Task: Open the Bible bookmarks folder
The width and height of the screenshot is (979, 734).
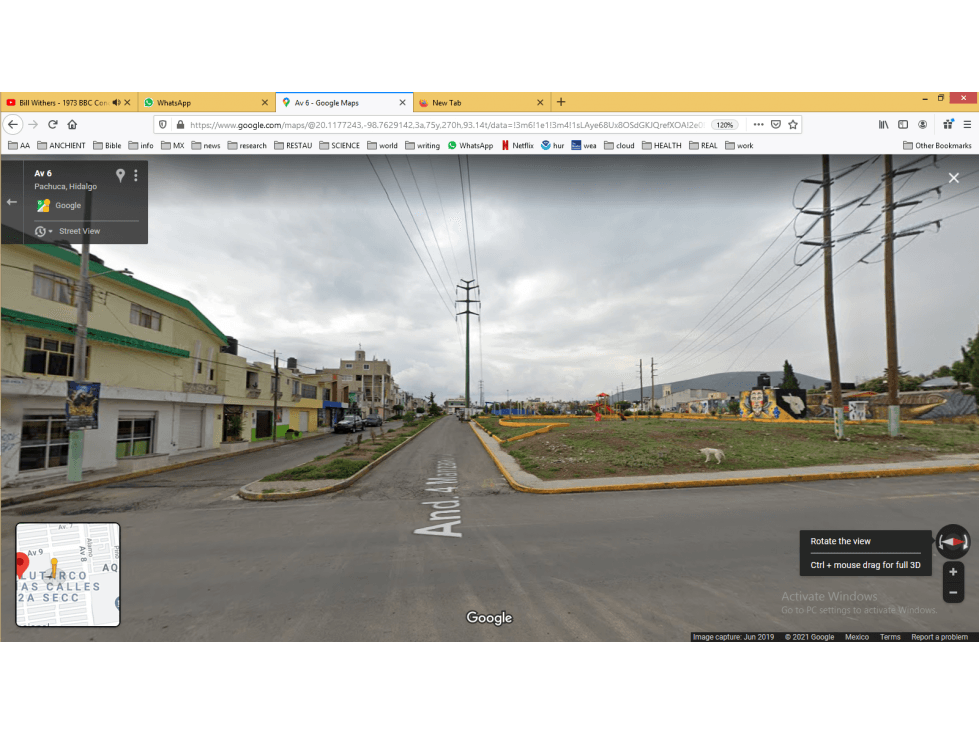Action: point(107,145)
